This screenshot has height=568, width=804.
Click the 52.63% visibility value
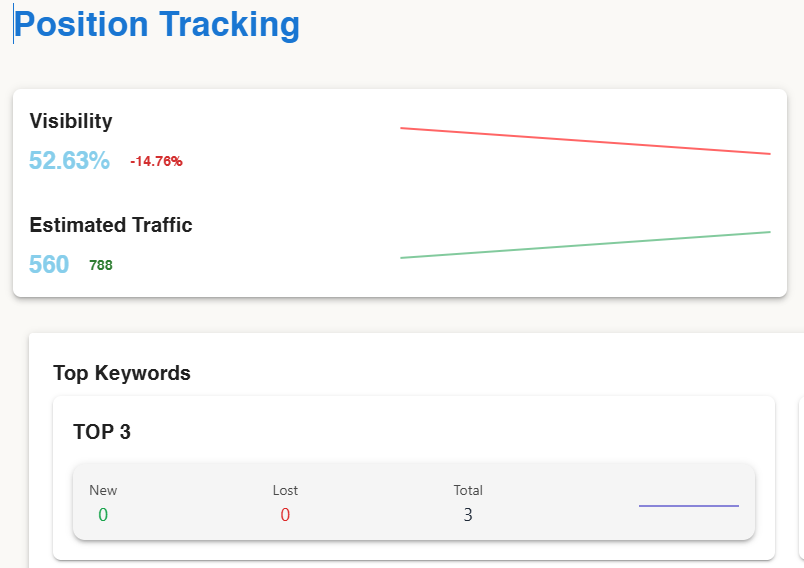[69, 160]
